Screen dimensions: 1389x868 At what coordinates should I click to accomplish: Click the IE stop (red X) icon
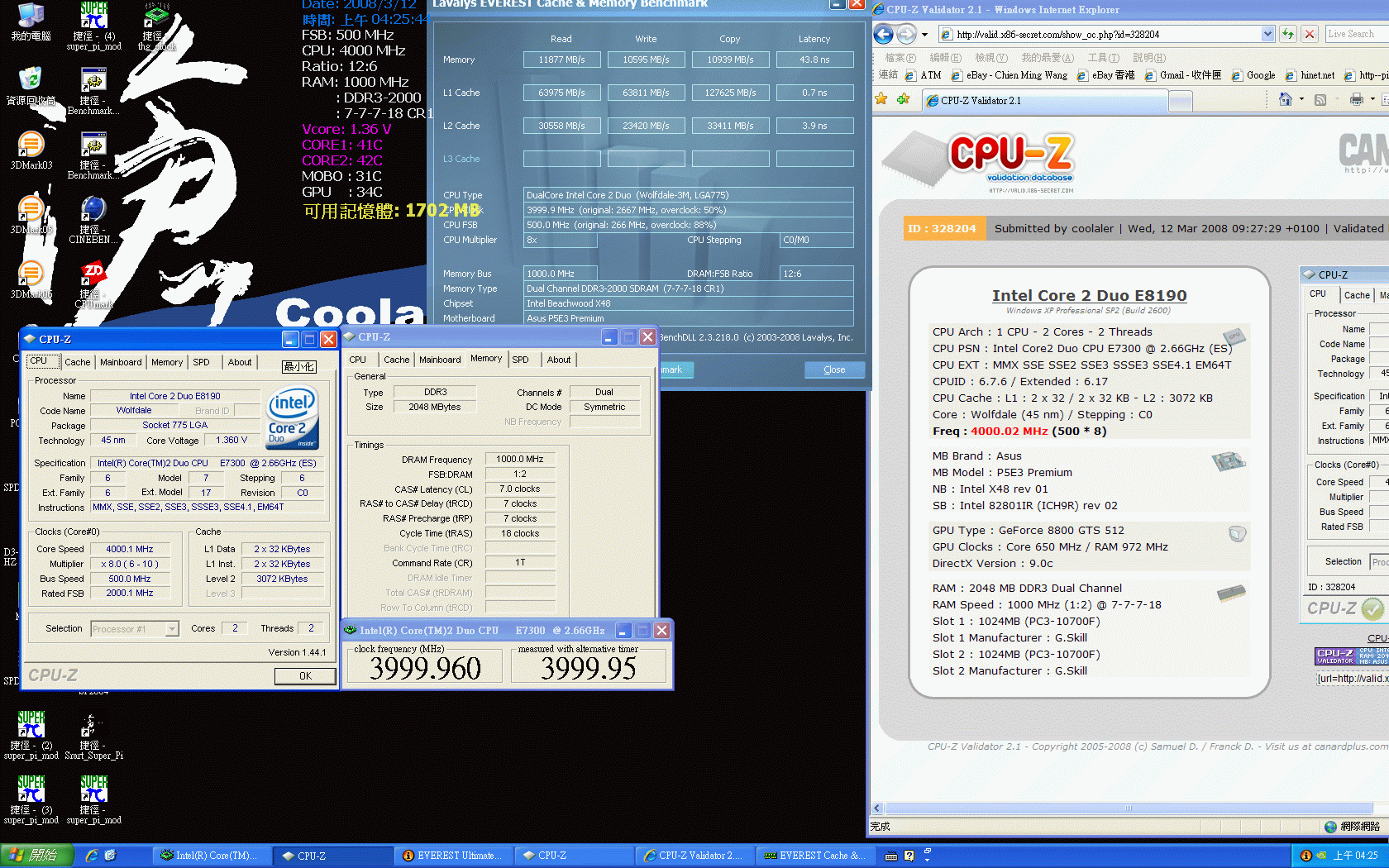pos(1310,34)
